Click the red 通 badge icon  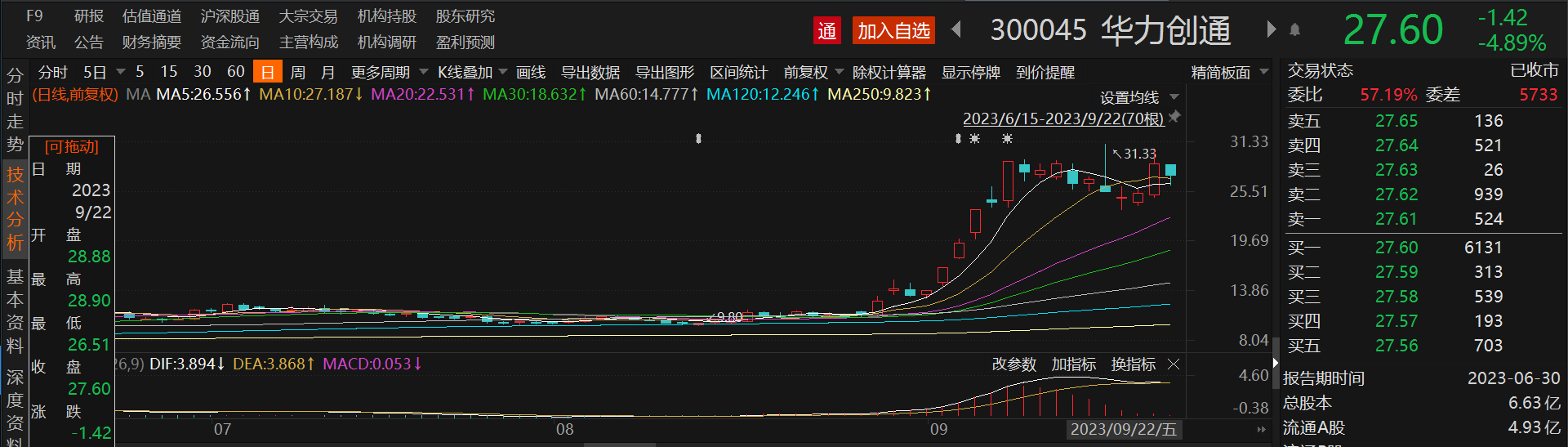click(x=827, y=31)
